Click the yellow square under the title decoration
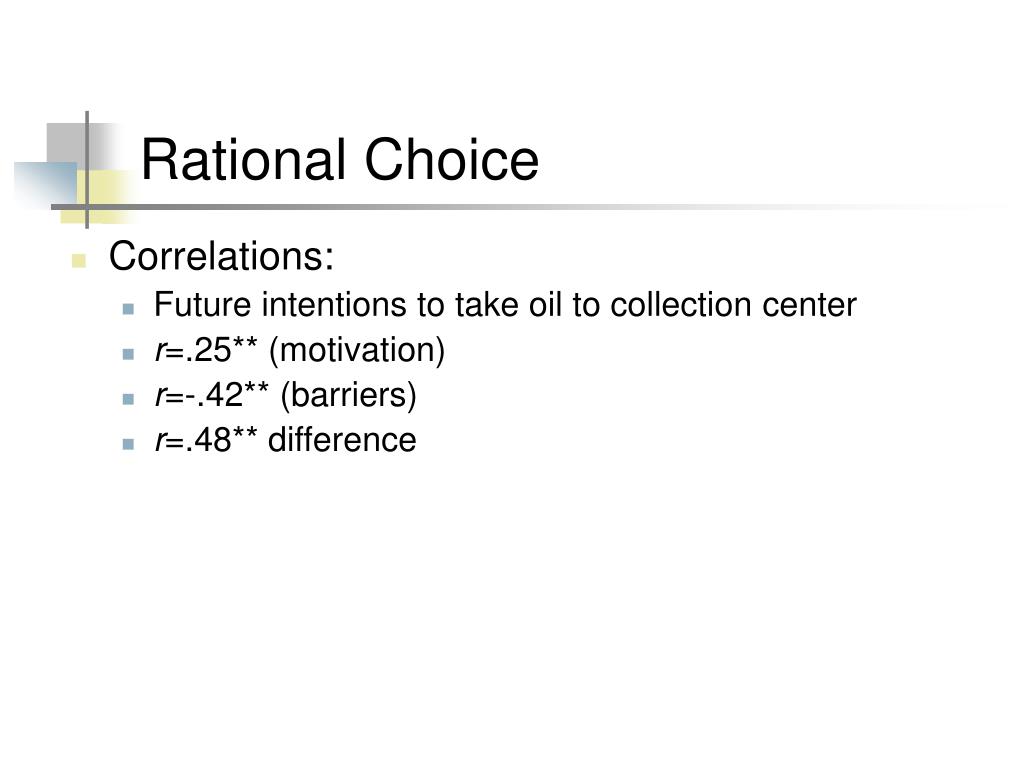Viewport: 1024px width, 768px height. [103, 196]
